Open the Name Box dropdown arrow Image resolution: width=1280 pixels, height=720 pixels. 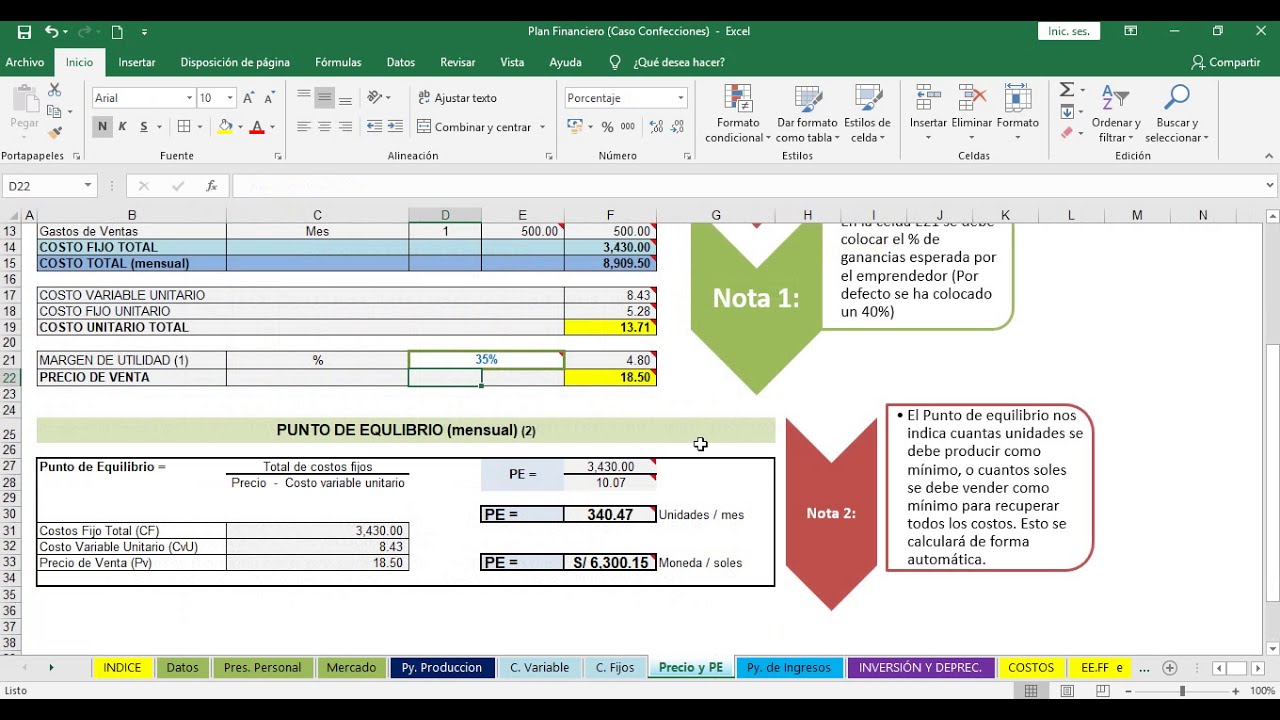pyautogui.click(x=88, y=186)
